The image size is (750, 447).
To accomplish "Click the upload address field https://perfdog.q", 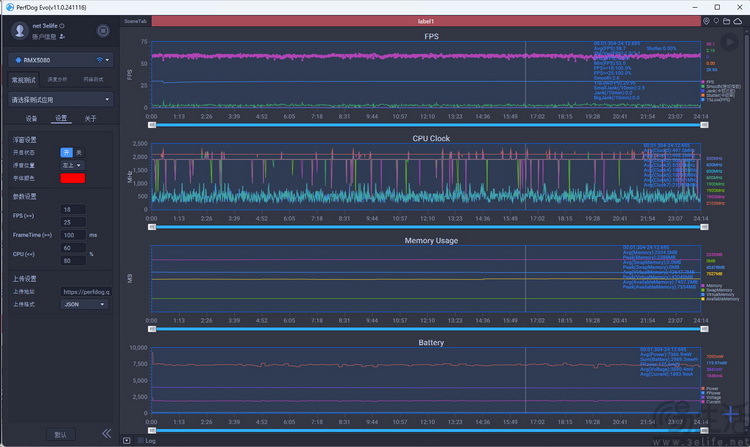I will tap(86, 292).
